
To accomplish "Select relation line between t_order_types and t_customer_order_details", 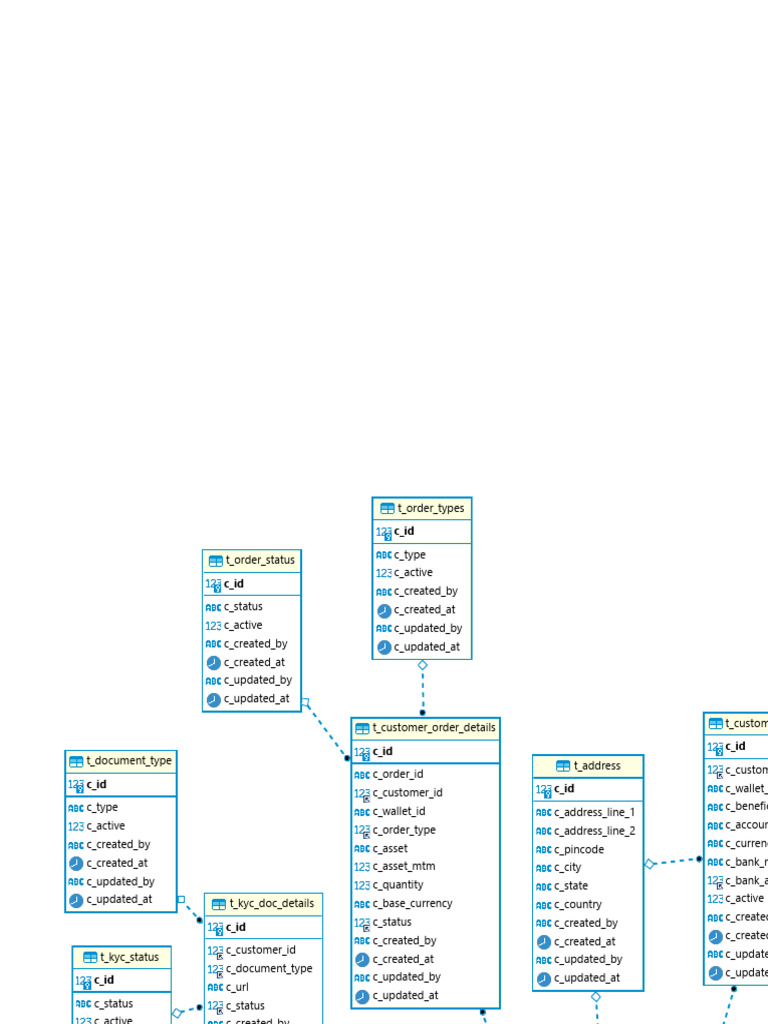I will (x=423, y=689).
